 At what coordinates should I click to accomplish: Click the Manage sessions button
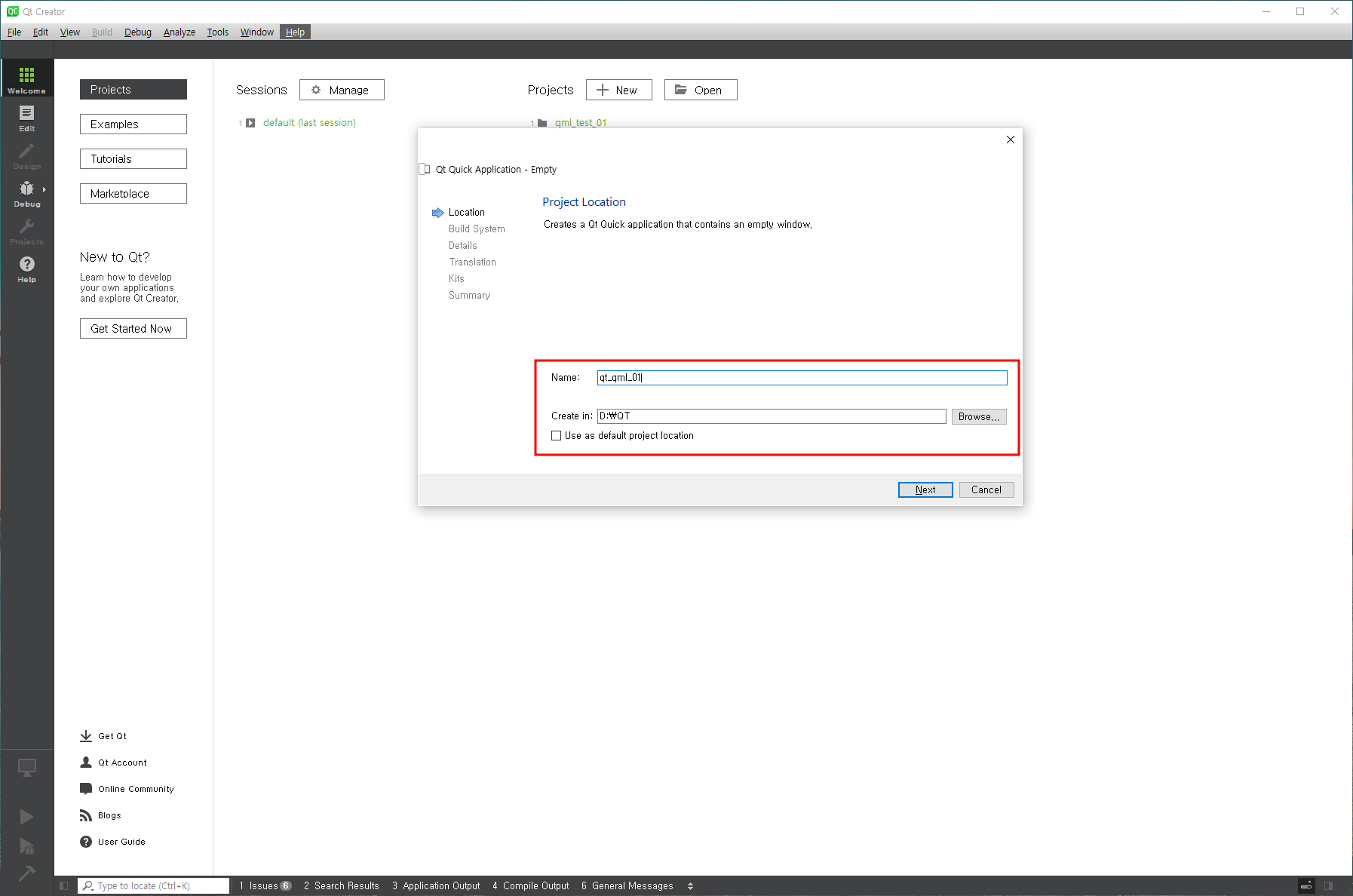coord(342,90)
